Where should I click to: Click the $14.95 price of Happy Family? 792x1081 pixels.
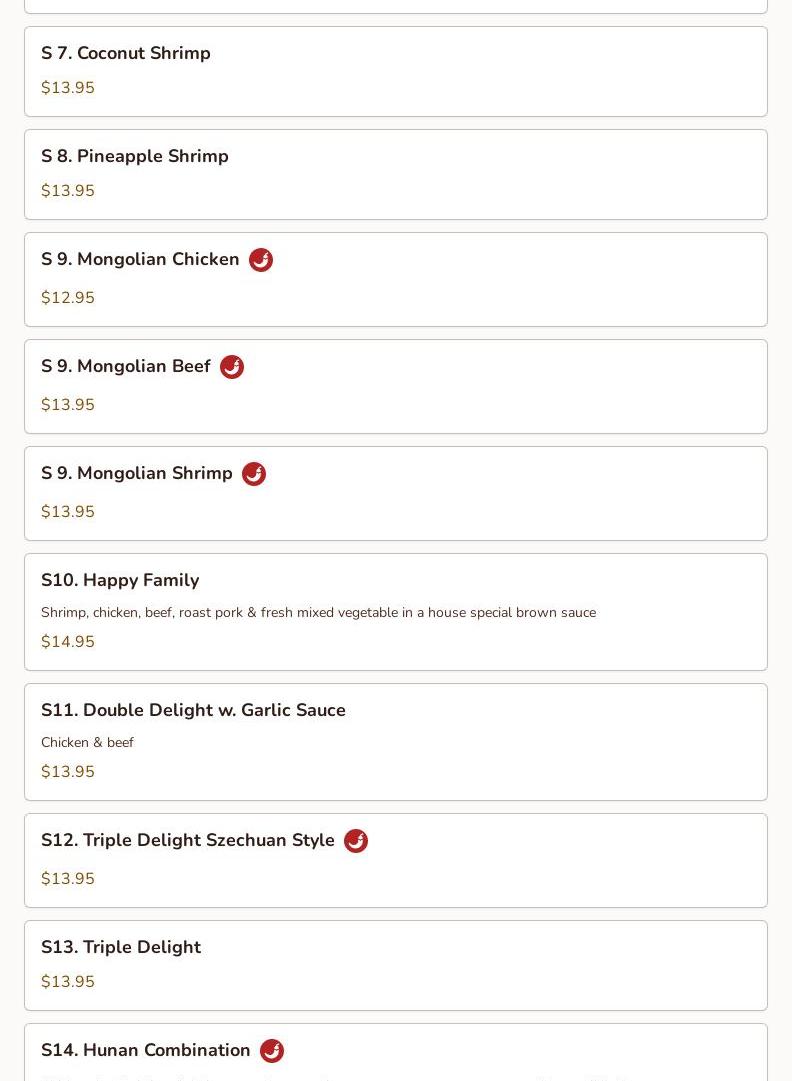click(68, 641)
